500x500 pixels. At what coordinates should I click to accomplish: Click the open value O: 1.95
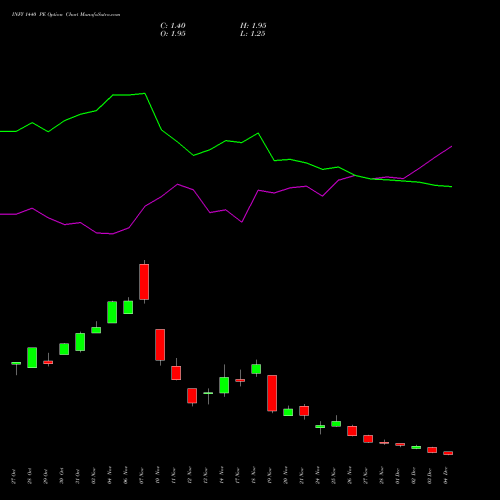(173, 34)
